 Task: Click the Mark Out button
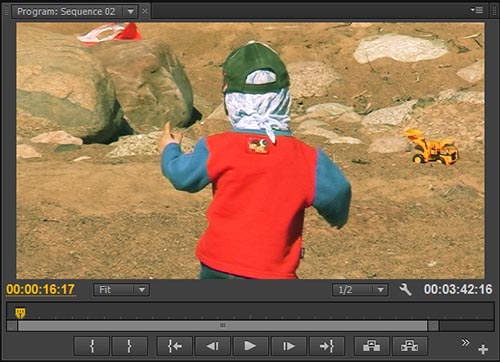[130, 346]
